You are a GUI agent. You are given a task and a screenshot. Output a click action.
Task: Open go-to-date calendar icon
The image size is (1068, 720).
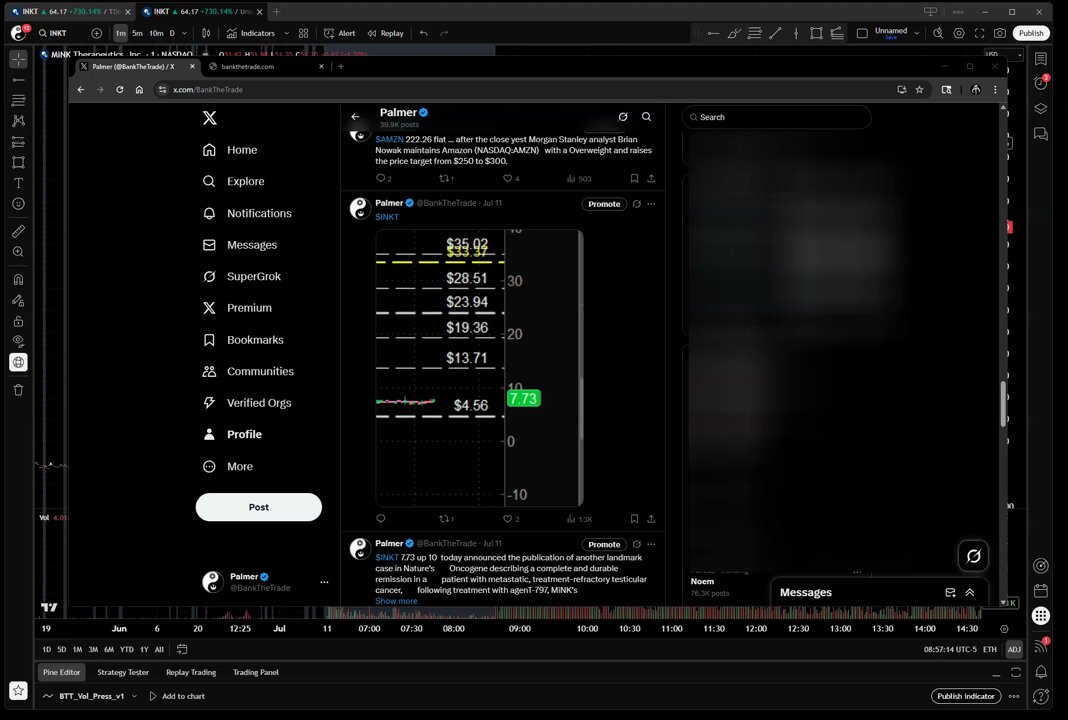(182, 649)
